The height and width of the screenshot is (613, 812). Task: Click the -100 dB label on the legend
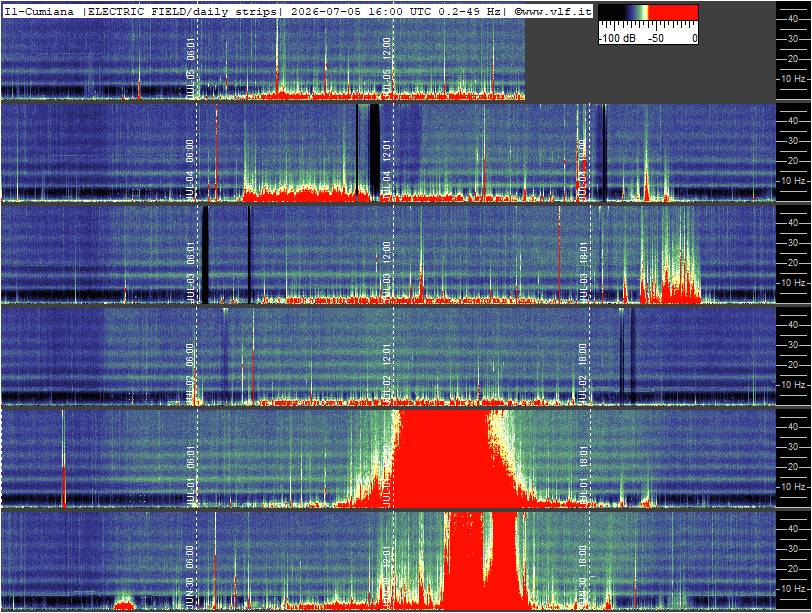(617, 38)
